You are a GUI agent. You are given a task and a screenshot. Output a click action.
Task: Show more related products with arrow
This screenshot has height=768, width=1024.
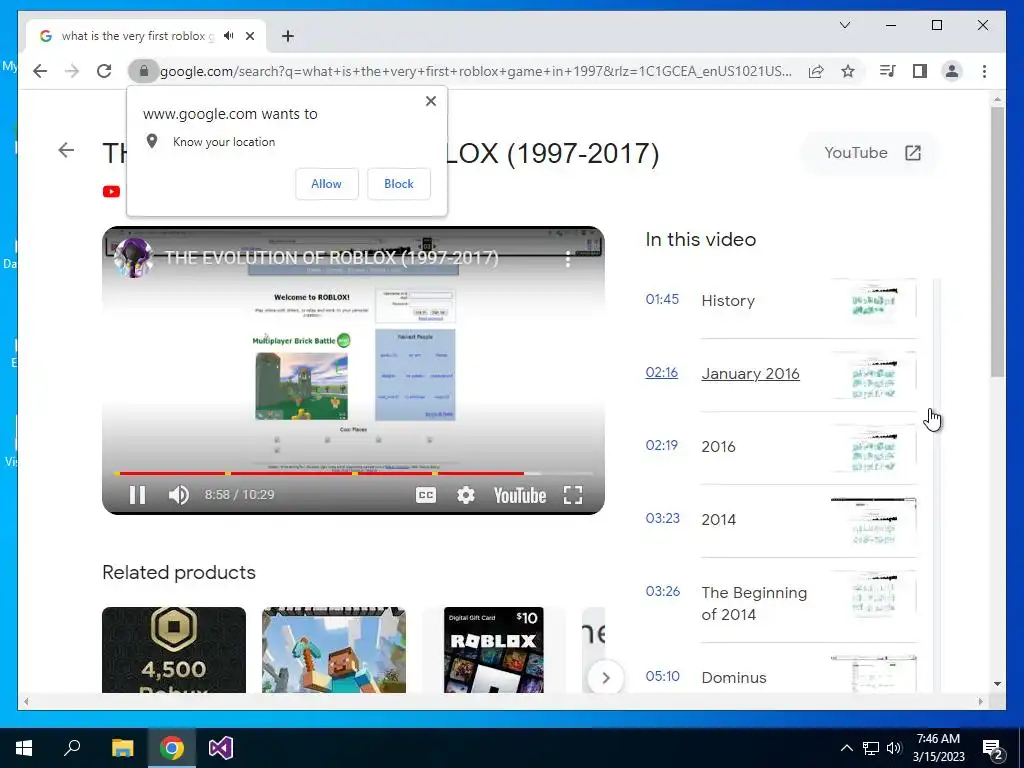[x=605, y=678]
